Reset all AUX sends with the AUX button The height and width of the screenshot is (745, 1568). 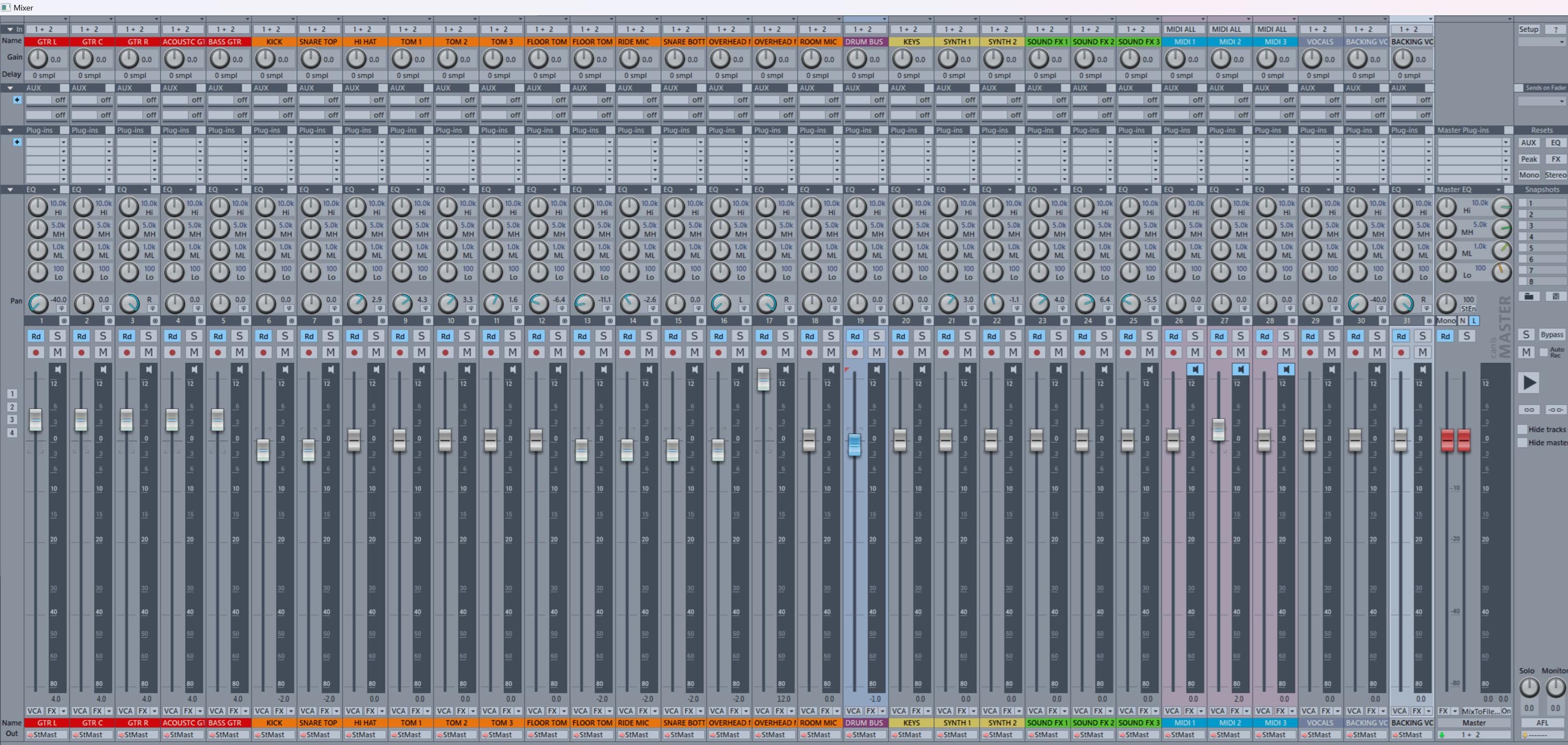pos(1528,143)
